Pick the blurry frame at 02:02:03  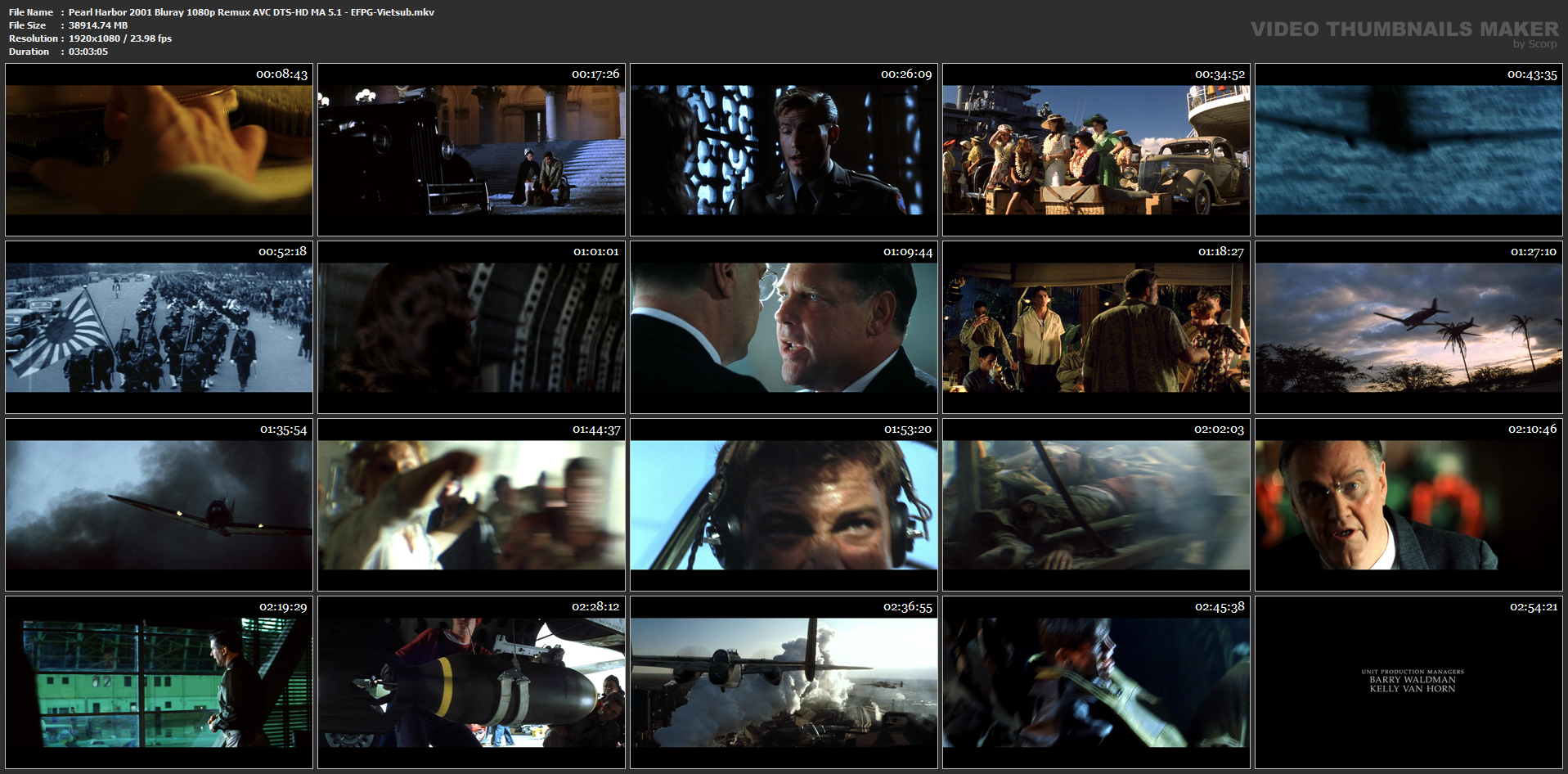click(1096, 505)
